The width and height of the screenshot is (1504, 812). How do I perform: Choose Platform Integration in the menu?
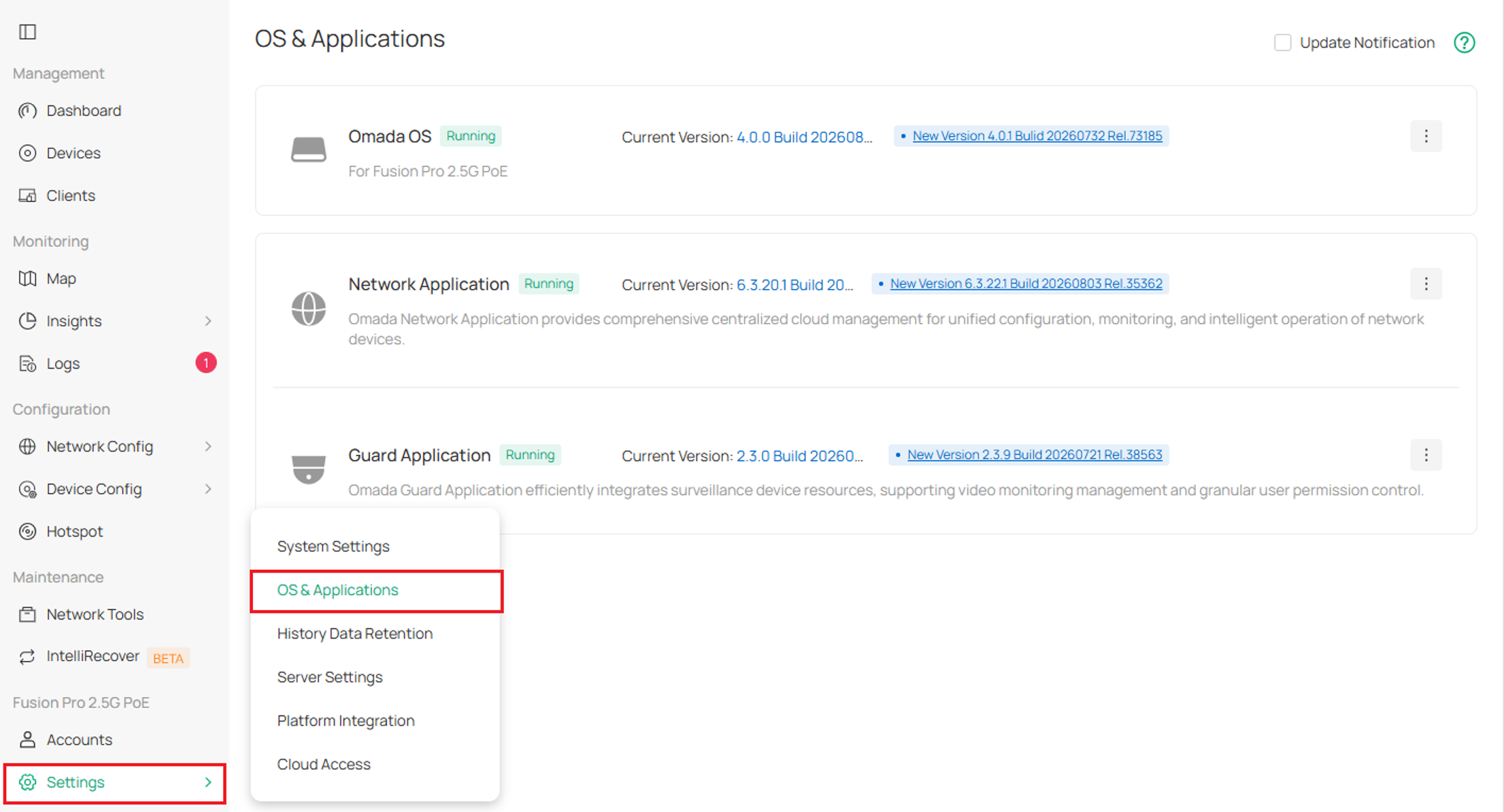pyautogui.click(x=375, y=721)
